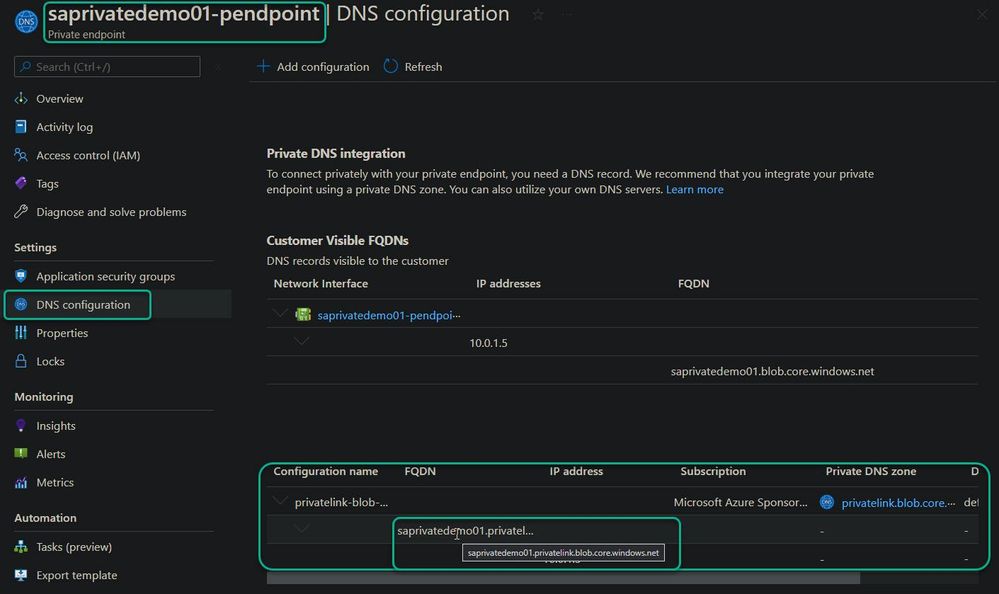Click the DNS configuration globe icon
The width and height of the screenshot is (999, 594).
pos(21,305)
